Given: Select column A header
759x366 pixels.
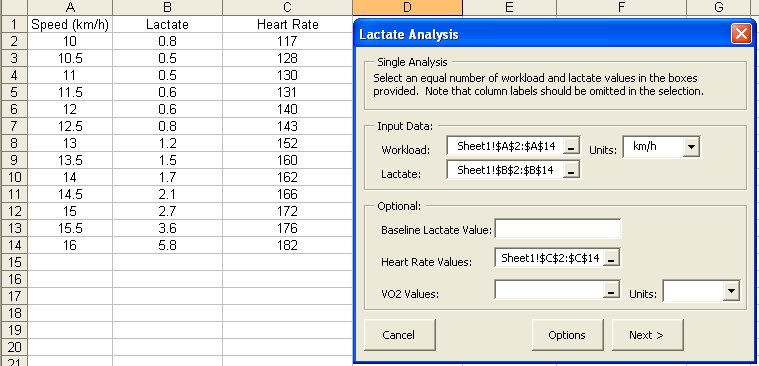Looking at the screenshot, I should coord(70,7).
